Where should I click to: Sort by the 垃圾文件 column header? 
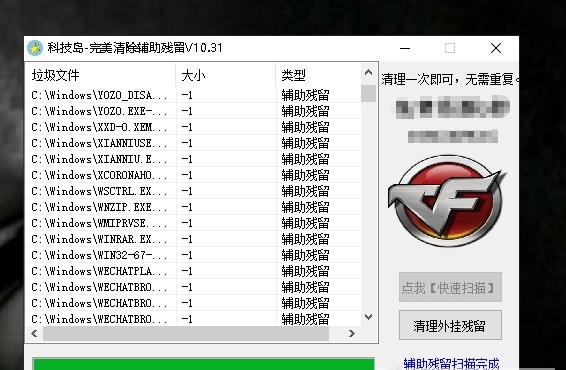(100, 75)
